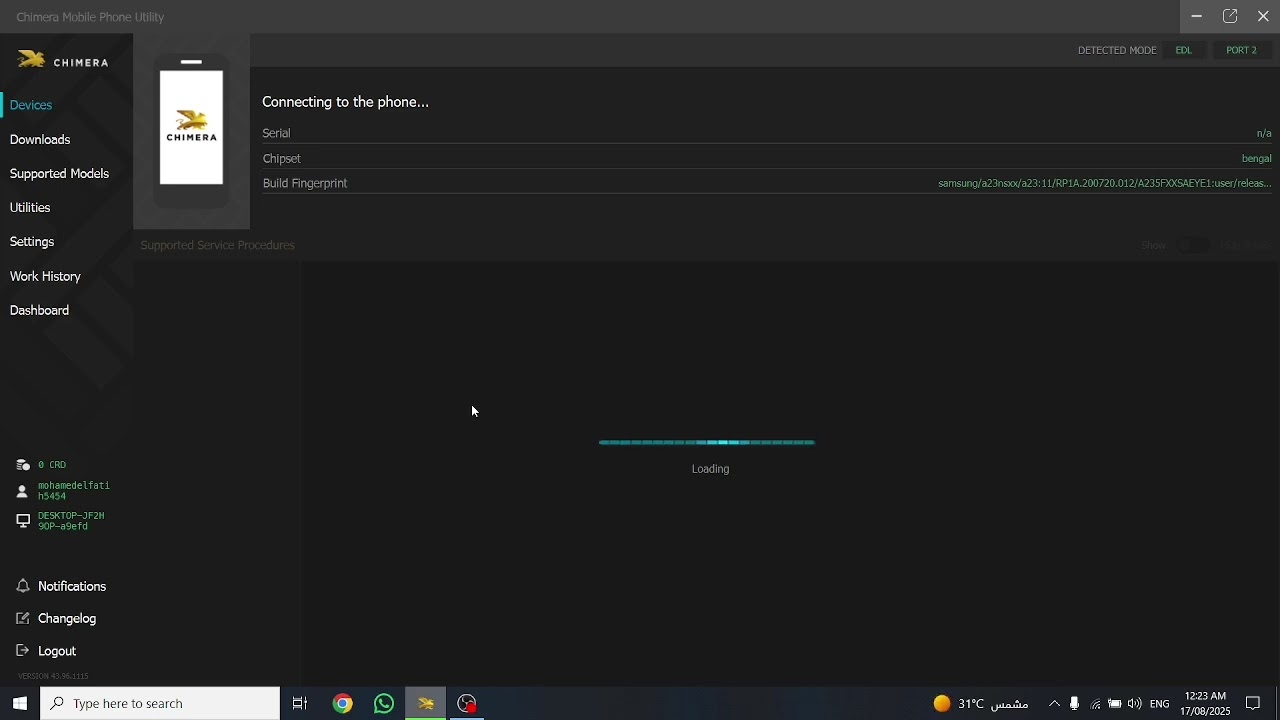This screenshot has height=720, width=1280.
Task: View Work History
Action: pos(45,277)
